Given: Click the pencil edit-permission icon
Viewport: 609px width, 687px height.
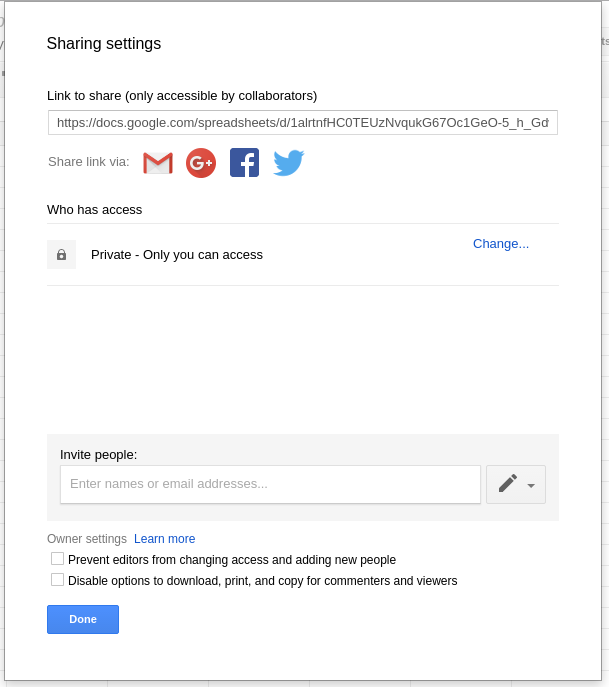Looking at the screenshot, I should point(508,484).
